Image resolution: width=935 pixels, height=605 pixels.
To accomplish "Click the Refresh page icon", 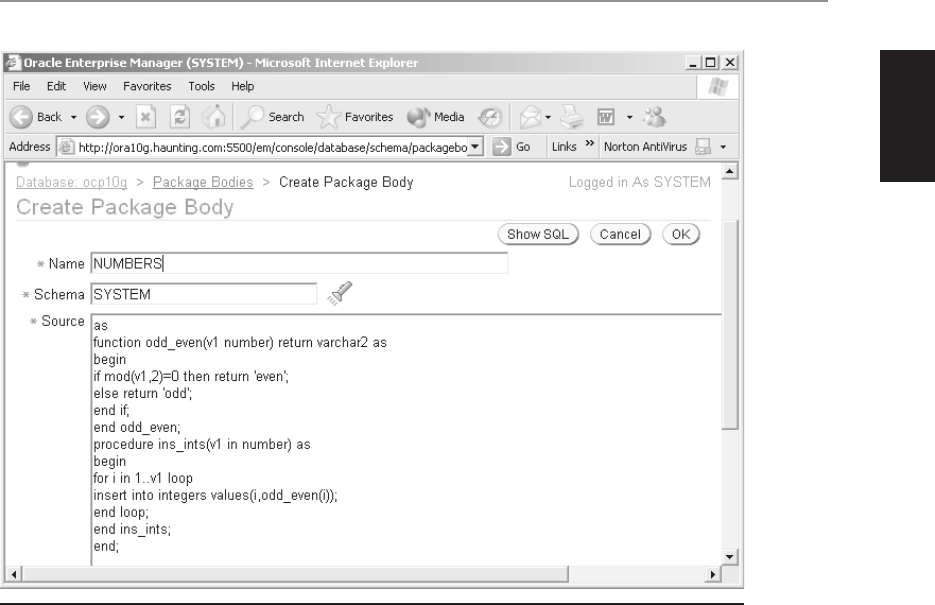I will [x=180, y=117].
